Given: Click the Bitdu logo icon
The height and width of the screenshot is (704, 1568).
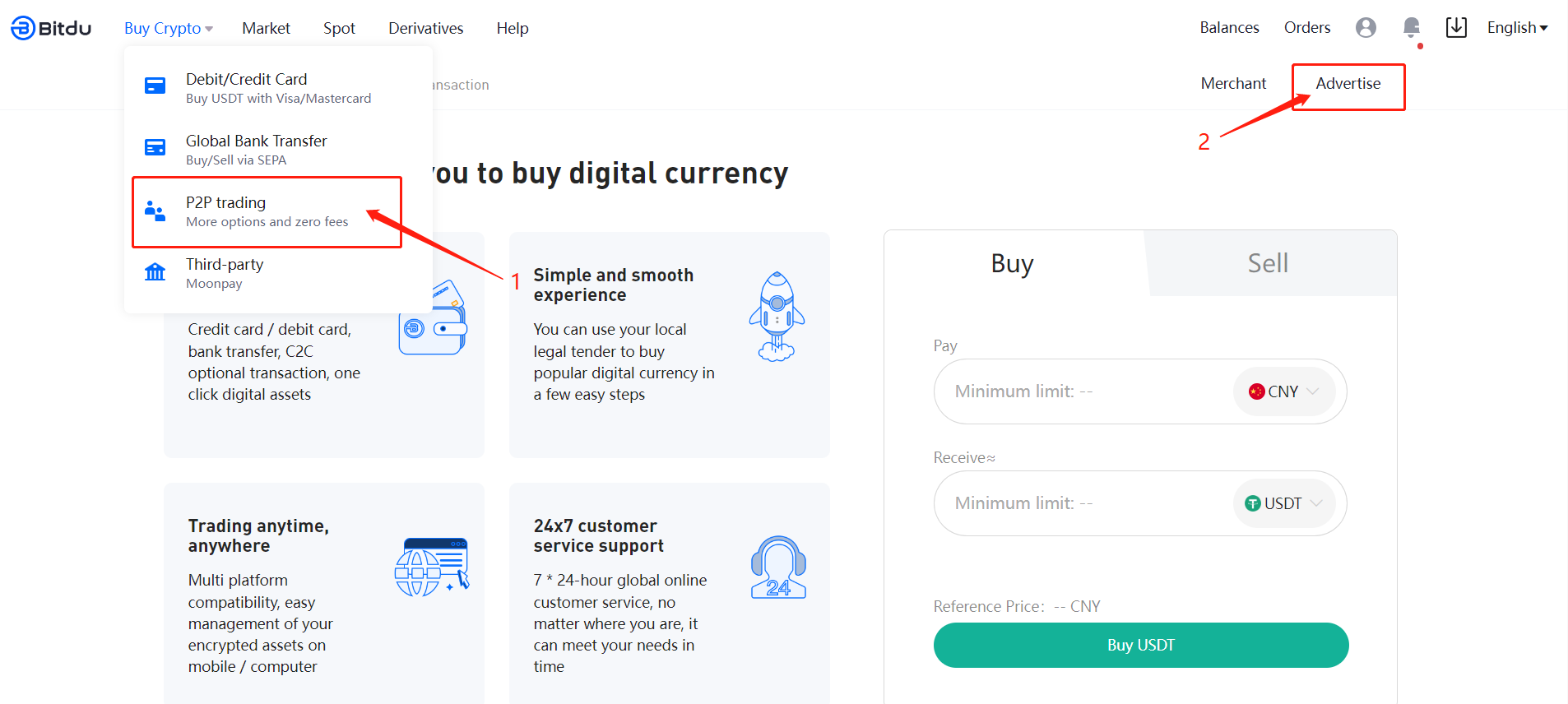Looking at the screenshot, I should pos(23,28).
